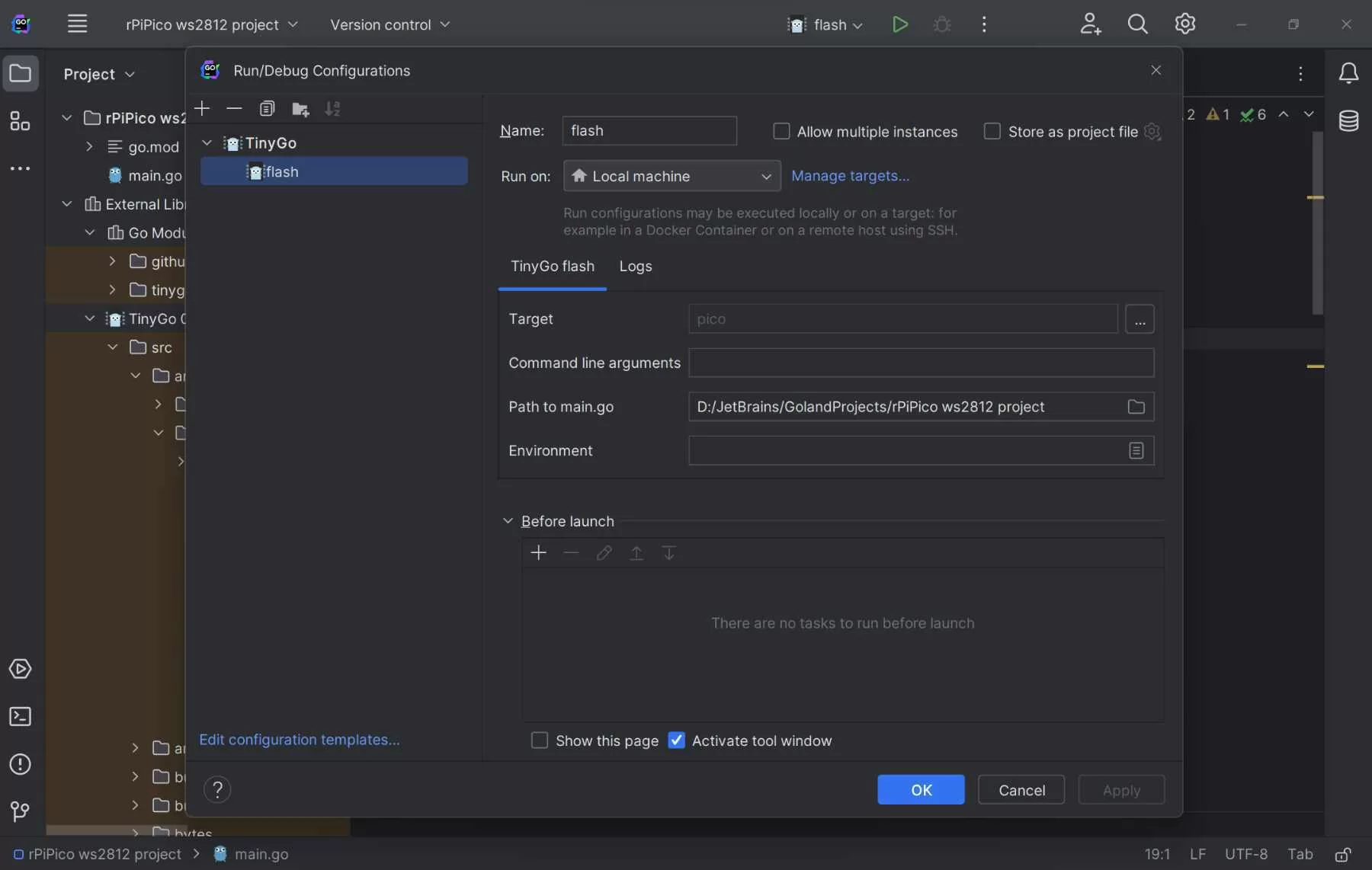This screenshot has width=1372, height=870.
Task: Switch to the TinyGo flash tab
Action: (x=553, y=266)
